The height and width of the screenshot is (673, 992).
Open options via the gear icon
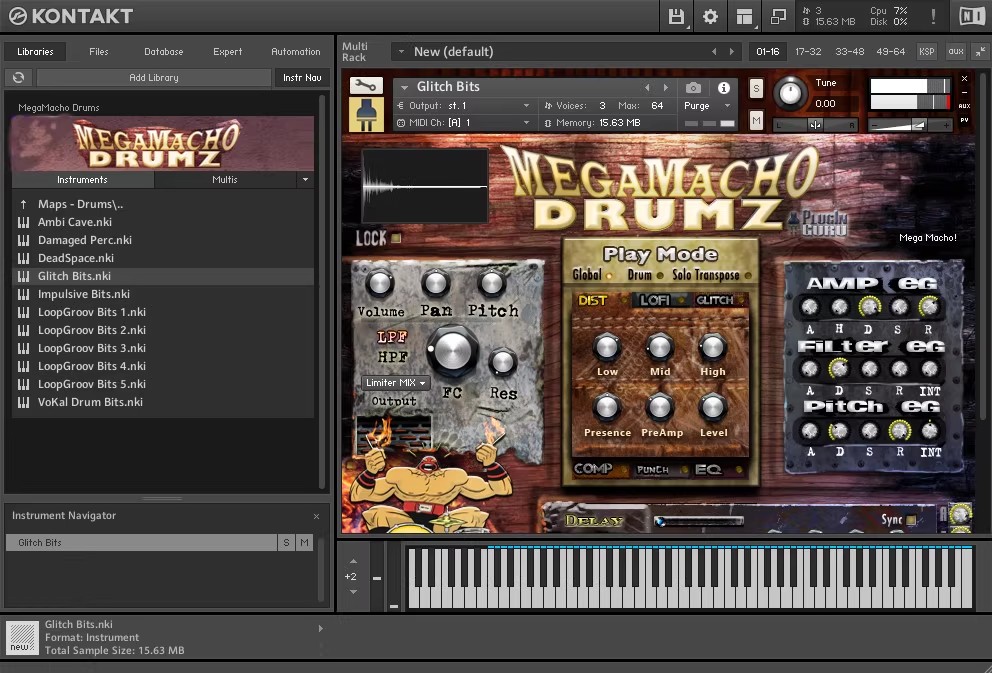pyautogui.click(x=710, y=16)
